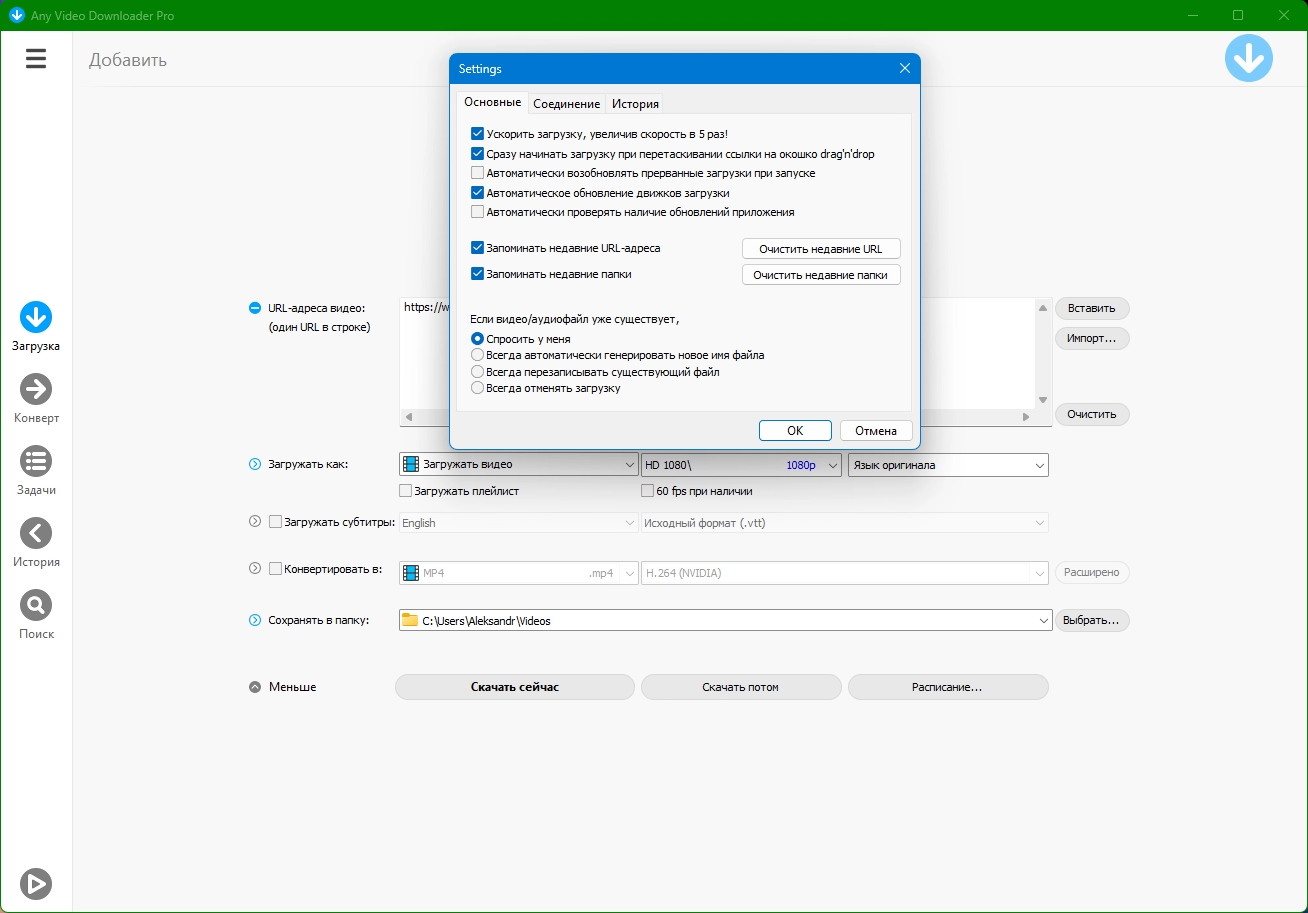
Task: Open the Загружать видео dropdown
Action: pyautogui.click(x=518, y=465)
